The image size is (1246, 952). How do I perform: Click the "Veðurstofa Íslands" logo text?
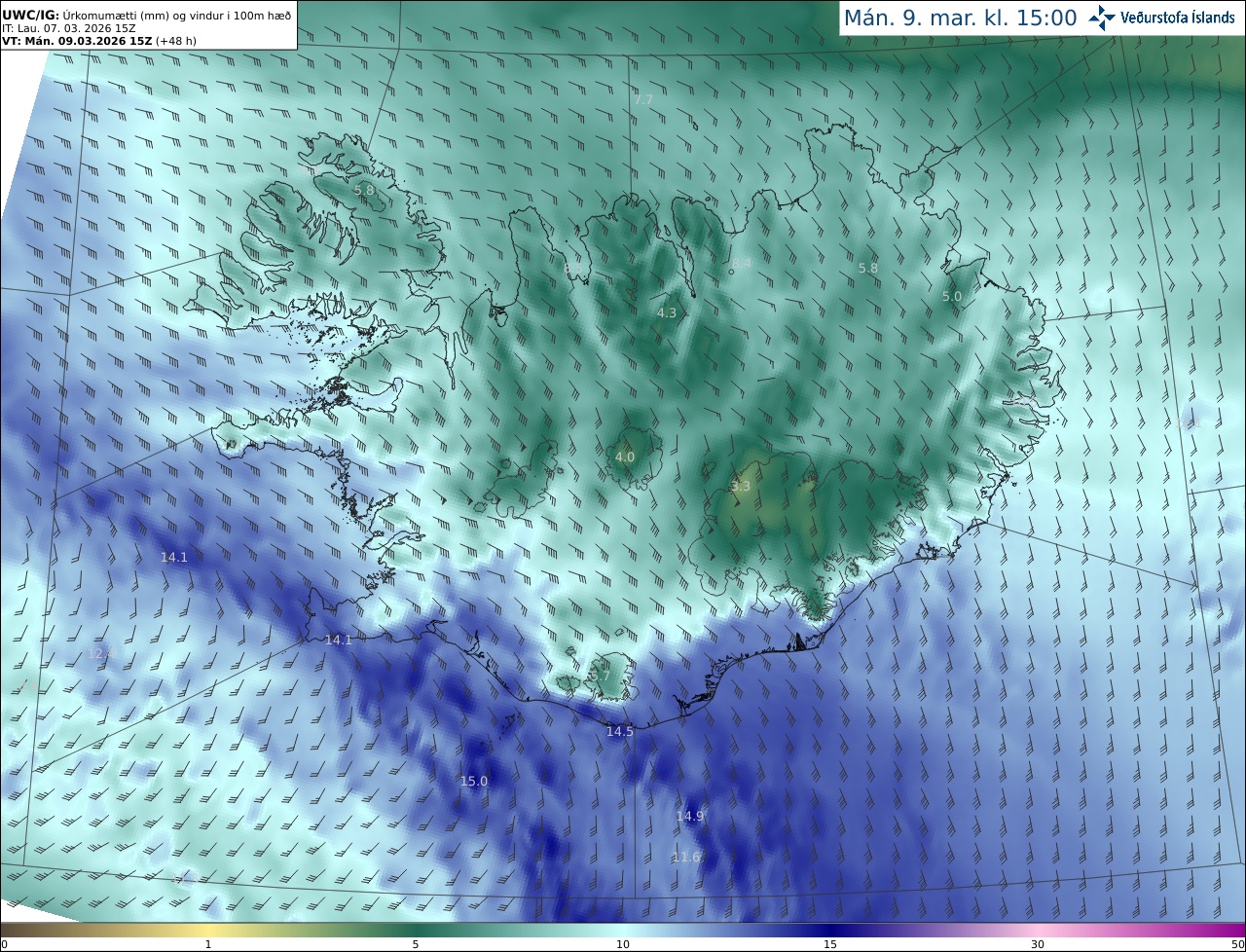(1178, 18)
